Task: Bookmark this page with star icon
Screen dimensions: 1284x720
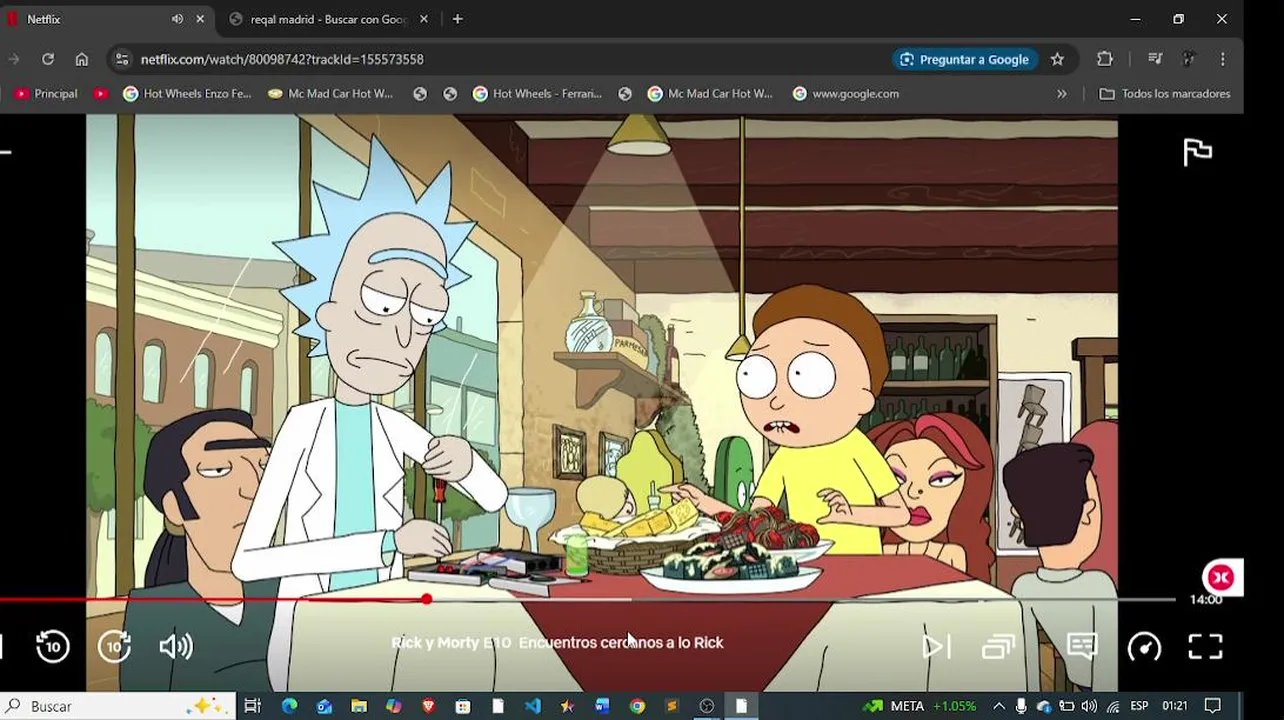Action: tap(1057, 59)
